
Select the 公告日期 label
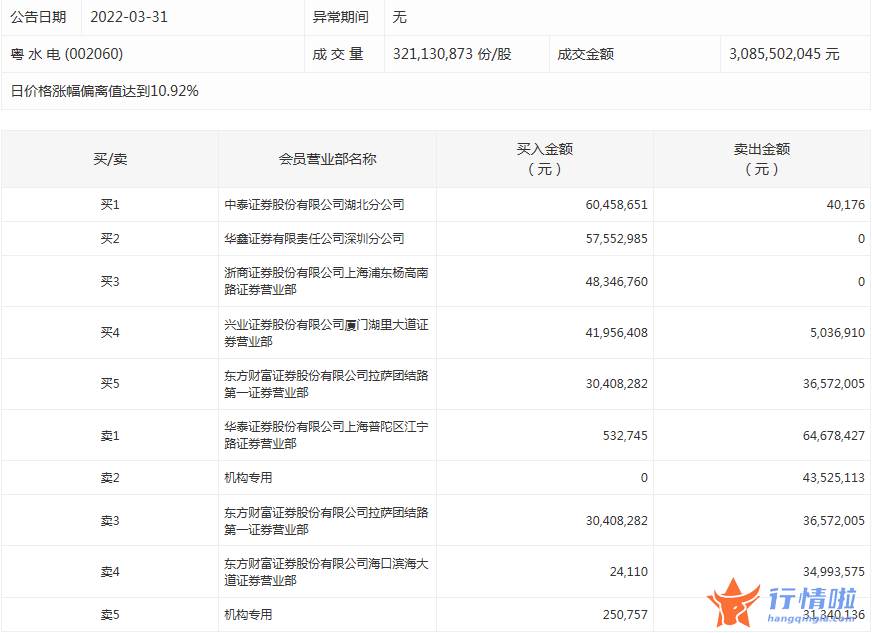(38, 17)
